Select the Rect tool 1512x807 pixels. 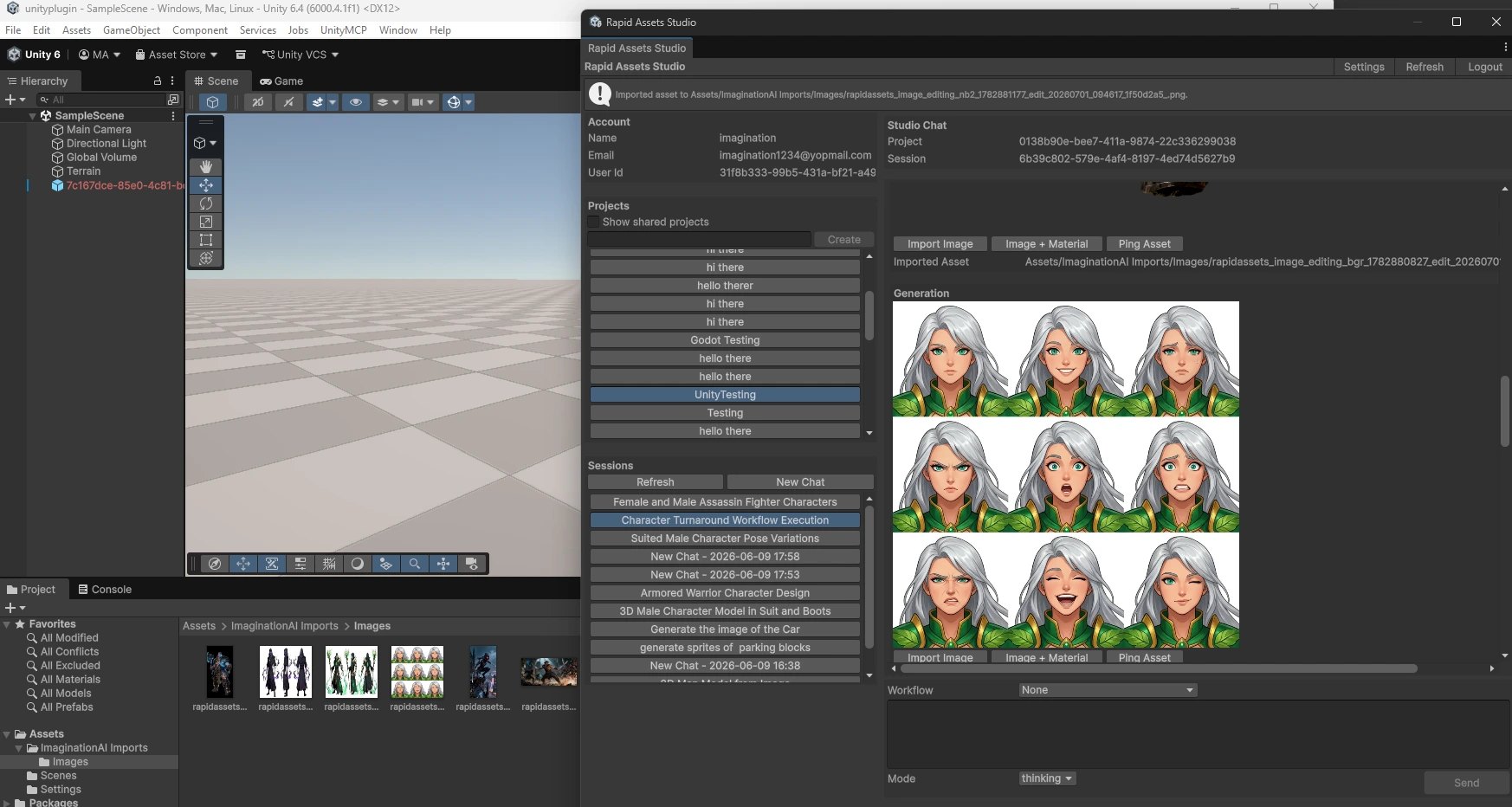click(206, 239)
